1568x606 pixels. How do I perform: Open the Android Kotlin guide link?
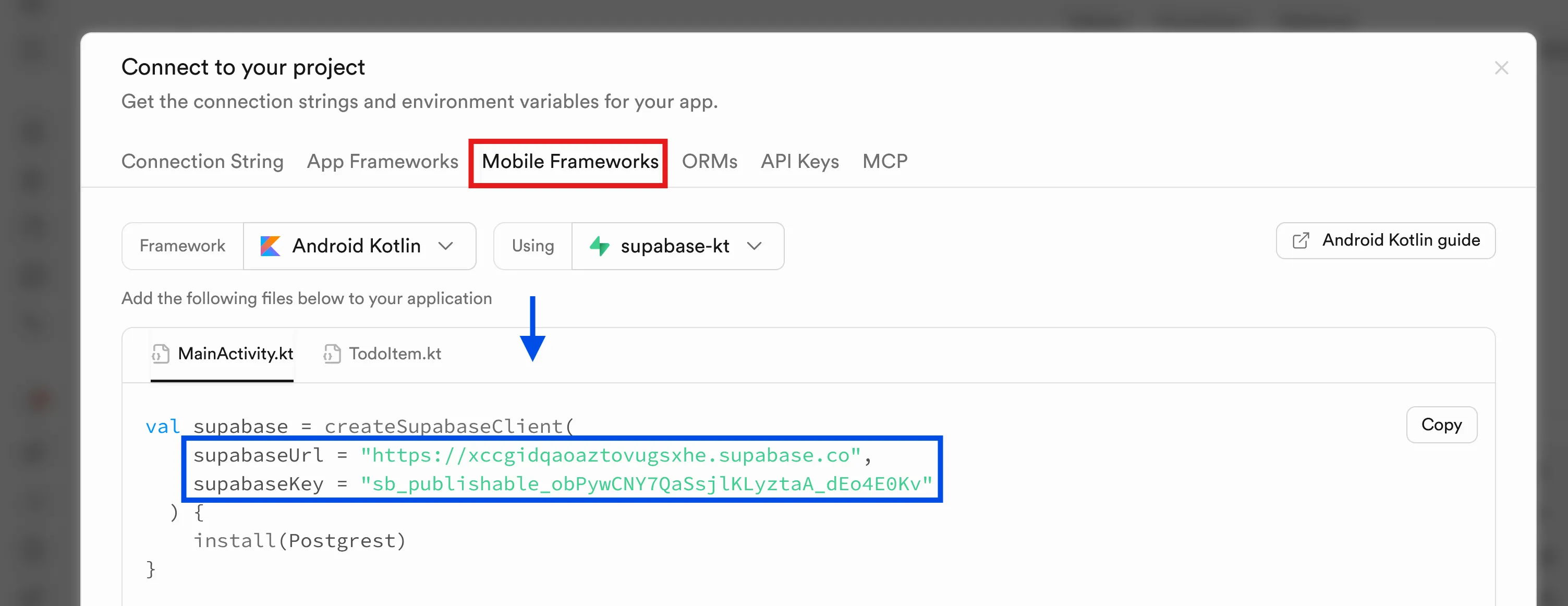pos(1385,240)
